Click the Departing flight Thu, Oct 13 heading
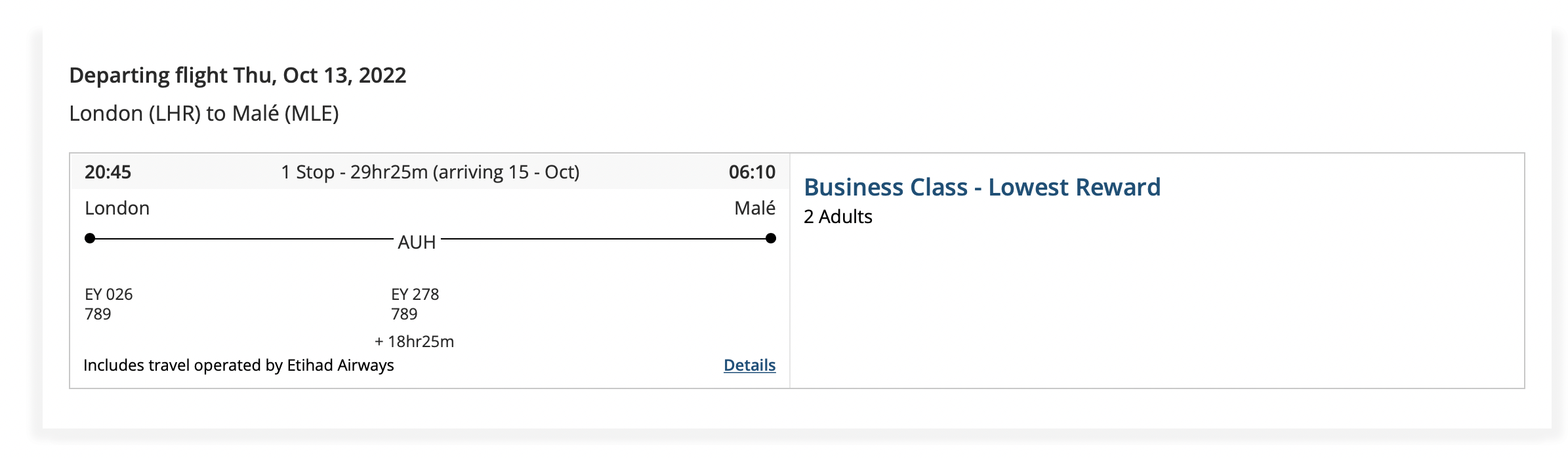The image size is (1568, 458). pyautogui.click(x=237, y=75)
